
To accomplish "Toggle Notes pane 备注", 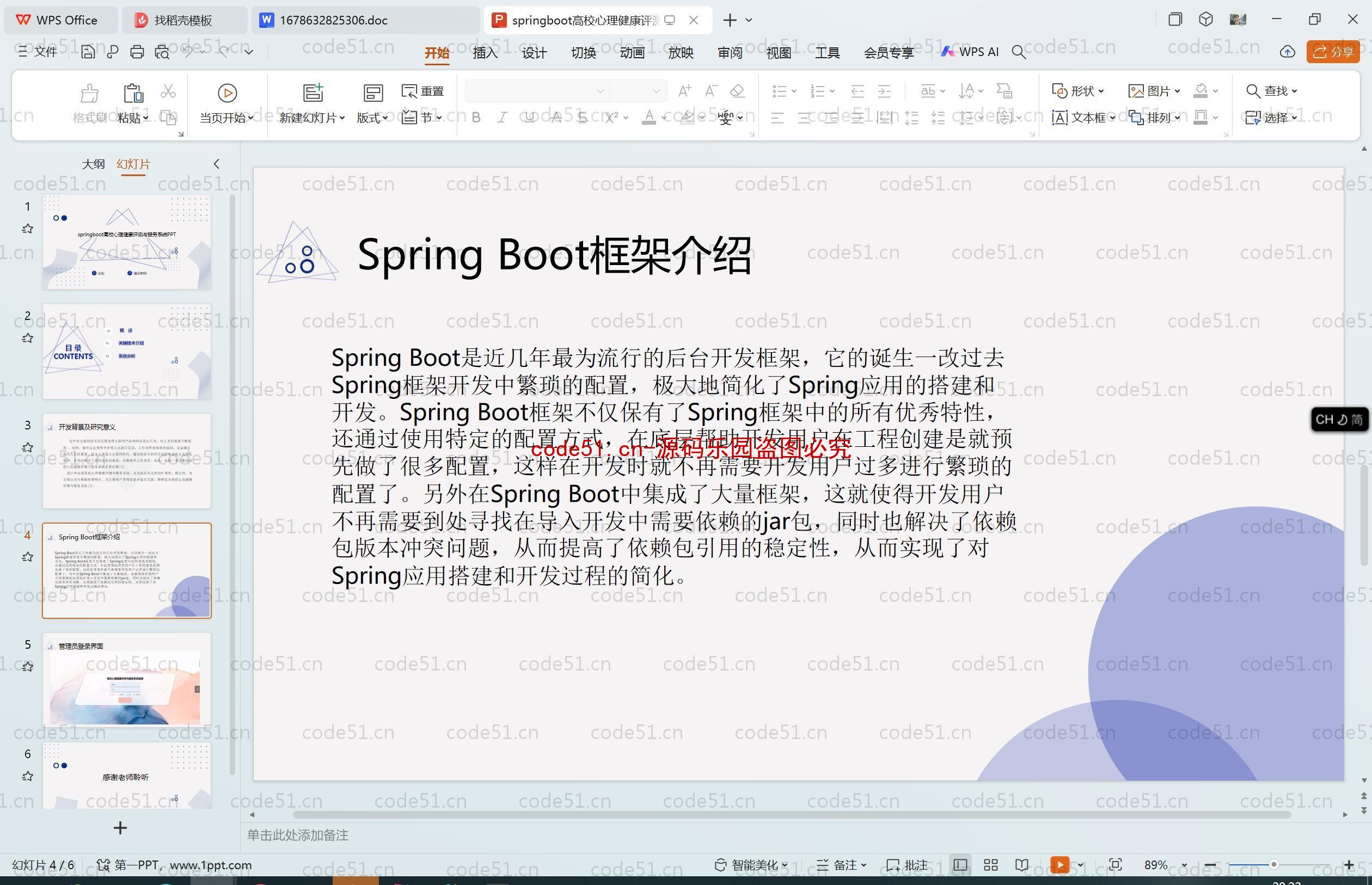I will pyautogui.click(x=842, y=865).
